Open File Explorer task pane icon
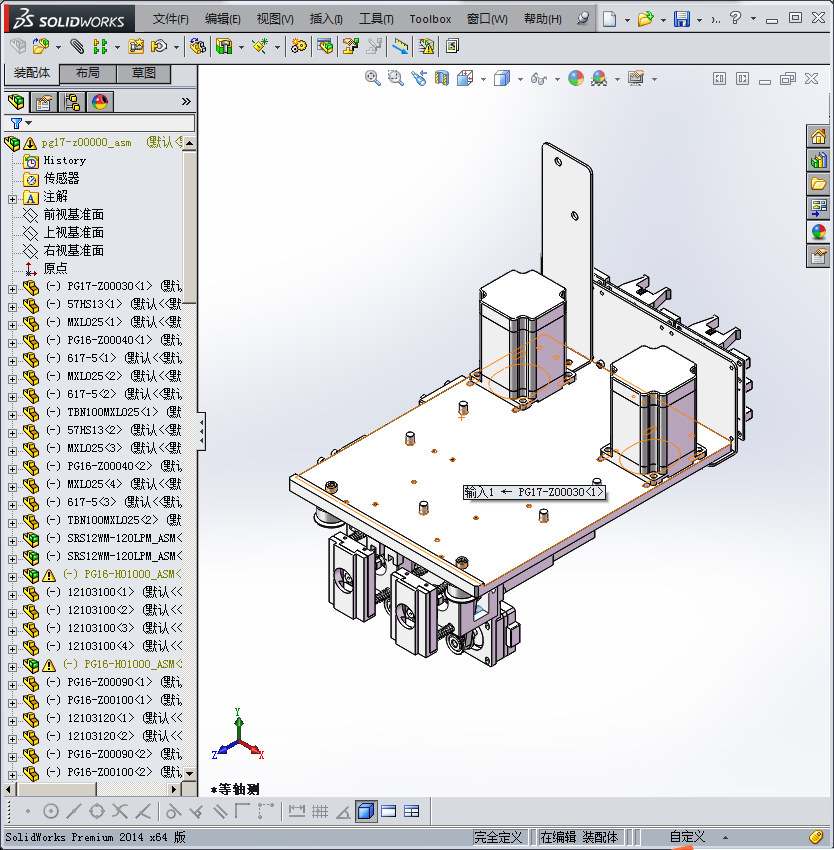This screenshot has width=834, height=850. point(818,184)
